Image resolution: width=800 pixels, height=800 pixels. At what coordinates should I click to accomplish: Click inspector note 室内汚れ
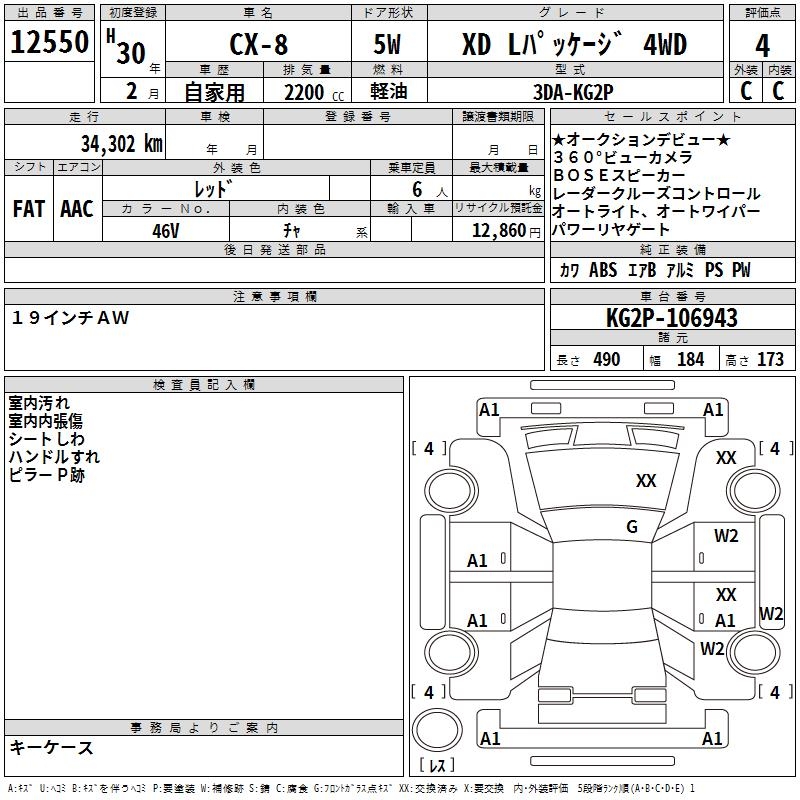coord(39,403)
